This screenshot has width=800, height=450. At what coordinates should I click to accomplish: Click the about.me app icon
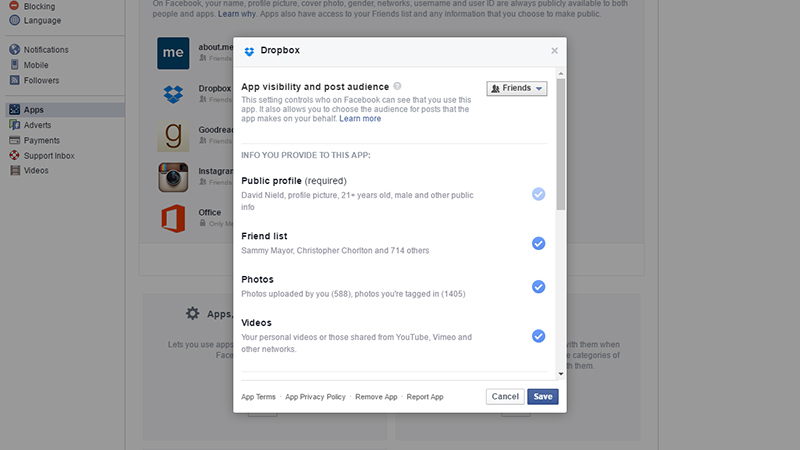click(173, 53)
